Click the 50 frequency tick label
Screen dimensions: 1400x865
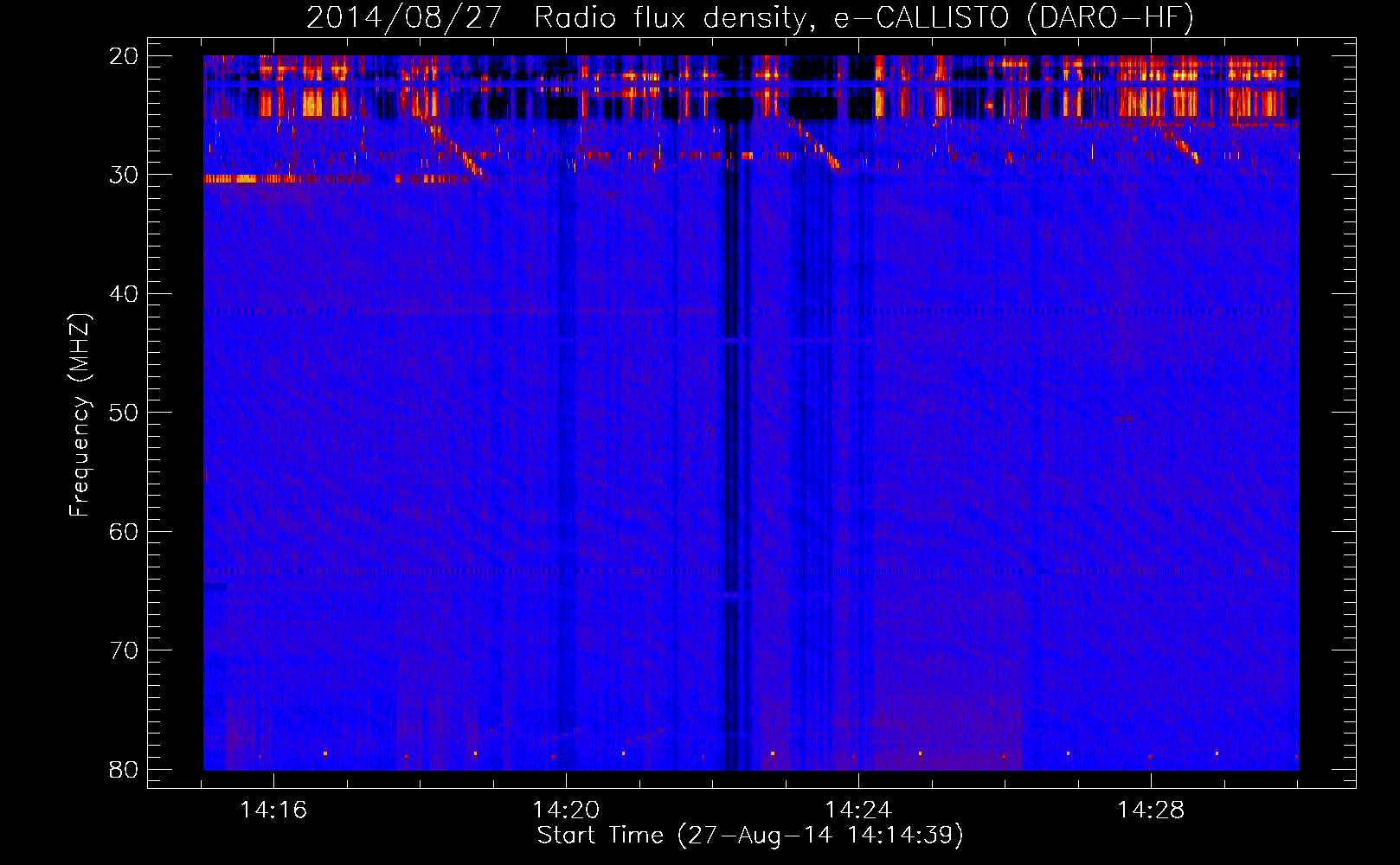point(124,413)
